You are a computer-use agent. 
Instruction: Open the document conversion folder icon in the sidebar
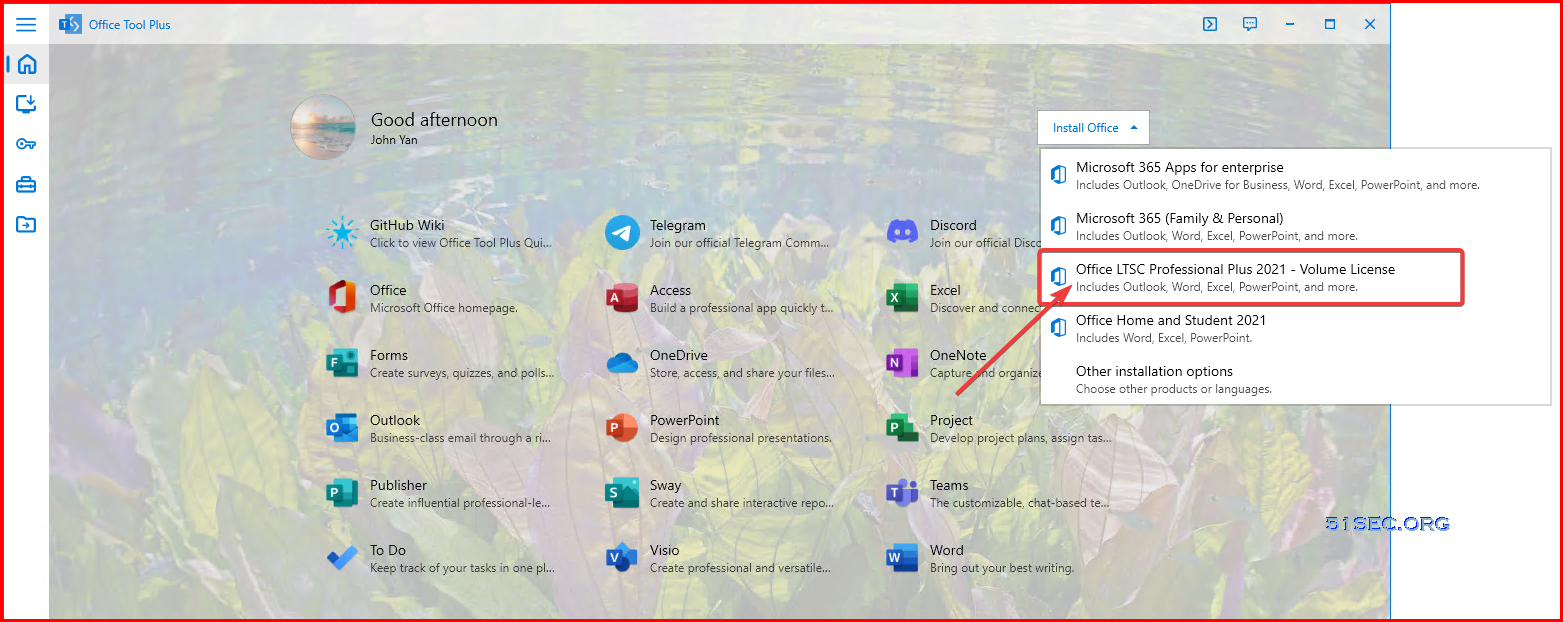pyautogui.click(x=27, y=224)
